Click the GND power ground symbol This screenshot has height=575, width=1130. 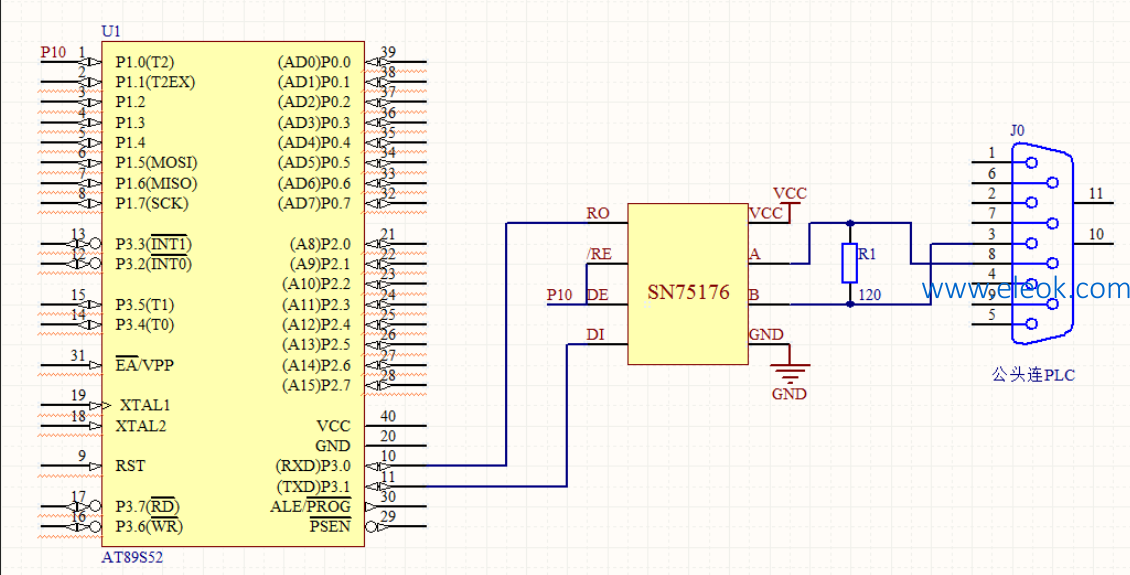(790, 373)
